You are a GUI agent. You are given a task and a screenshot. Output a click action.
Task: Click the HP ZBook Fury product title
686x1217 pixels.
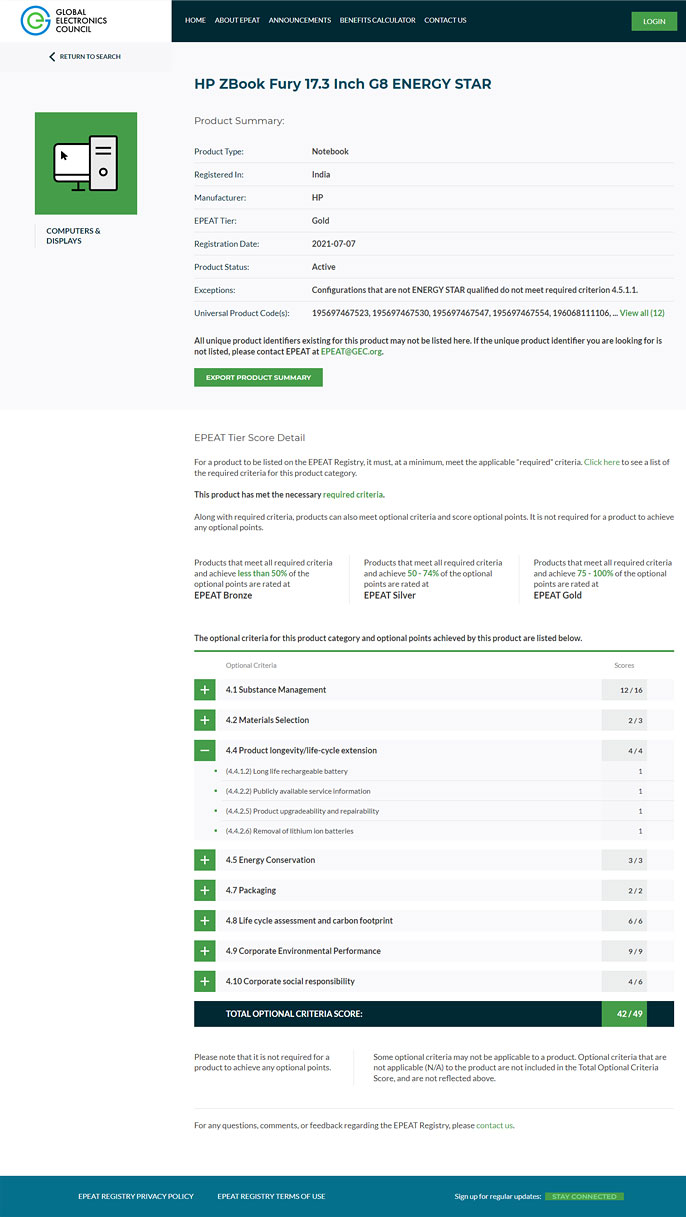[343, 84]
